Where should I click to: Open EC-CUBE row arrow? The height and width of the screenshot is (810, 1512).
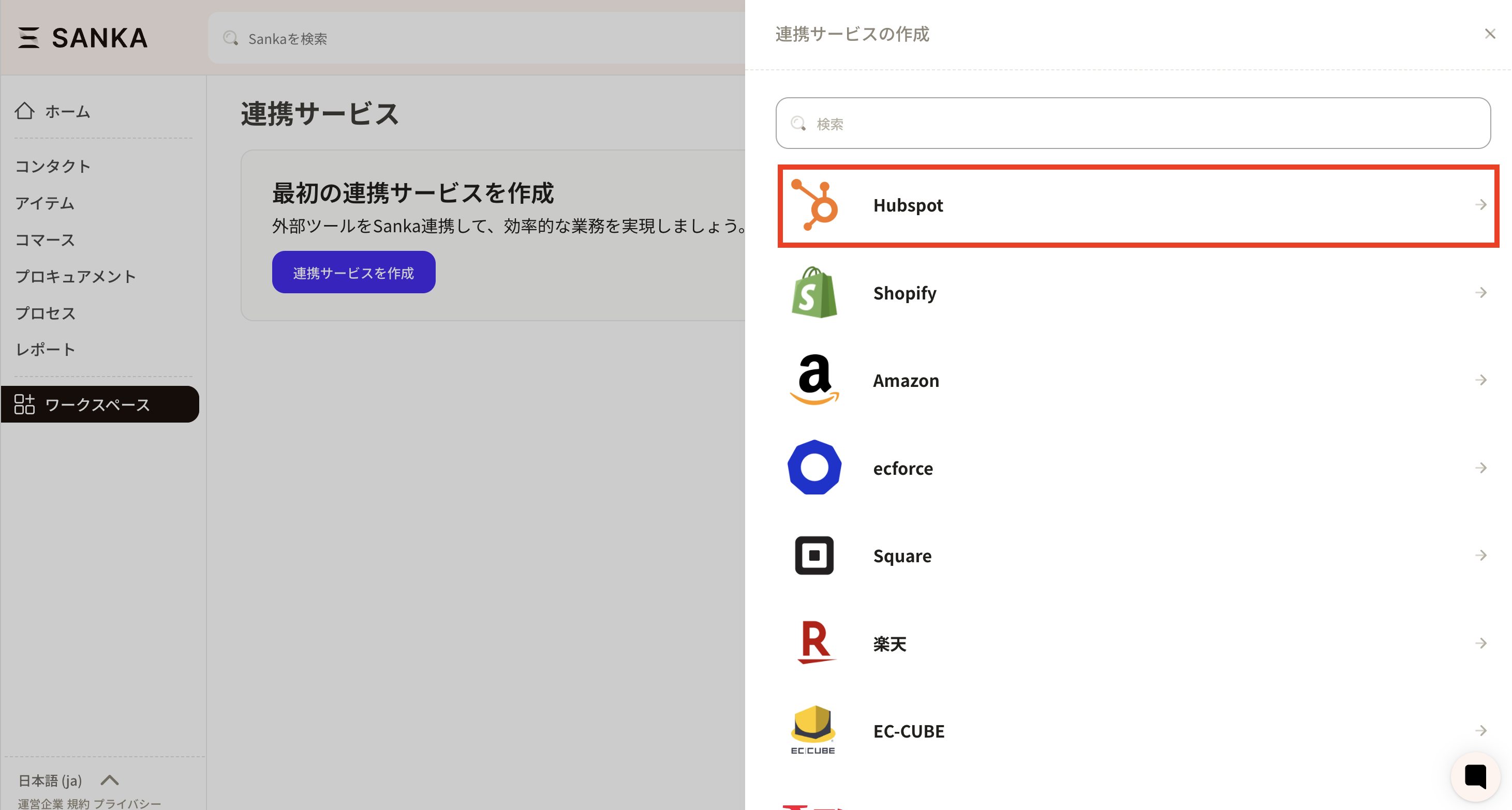(1481, 730)
